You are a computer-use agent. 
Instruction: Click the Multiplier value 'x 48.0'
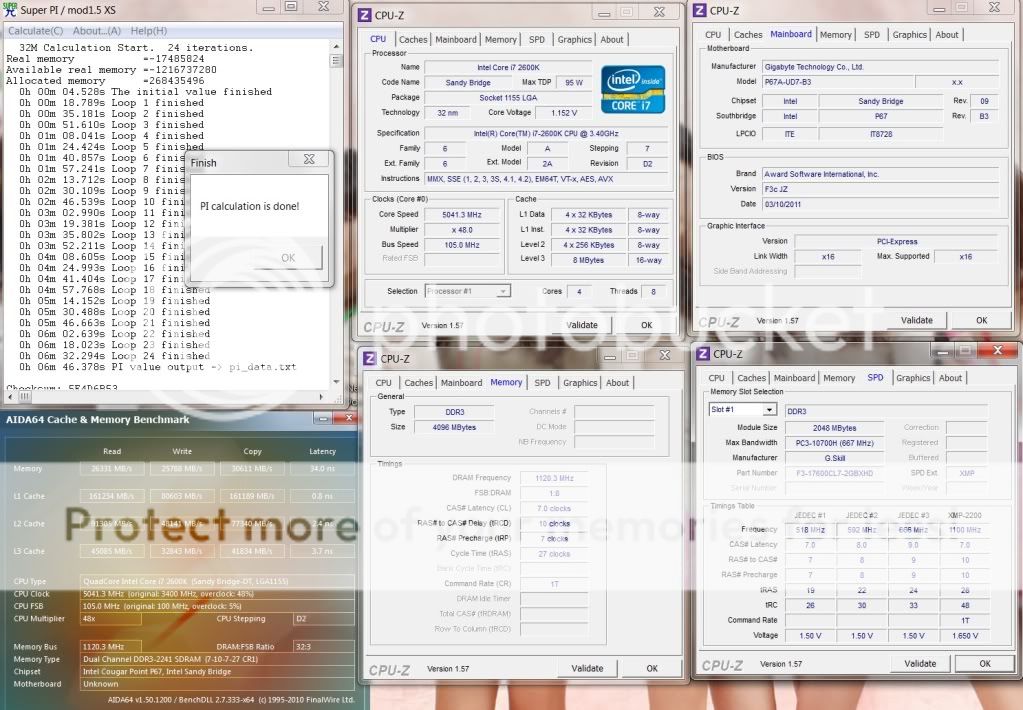point(462,230)
